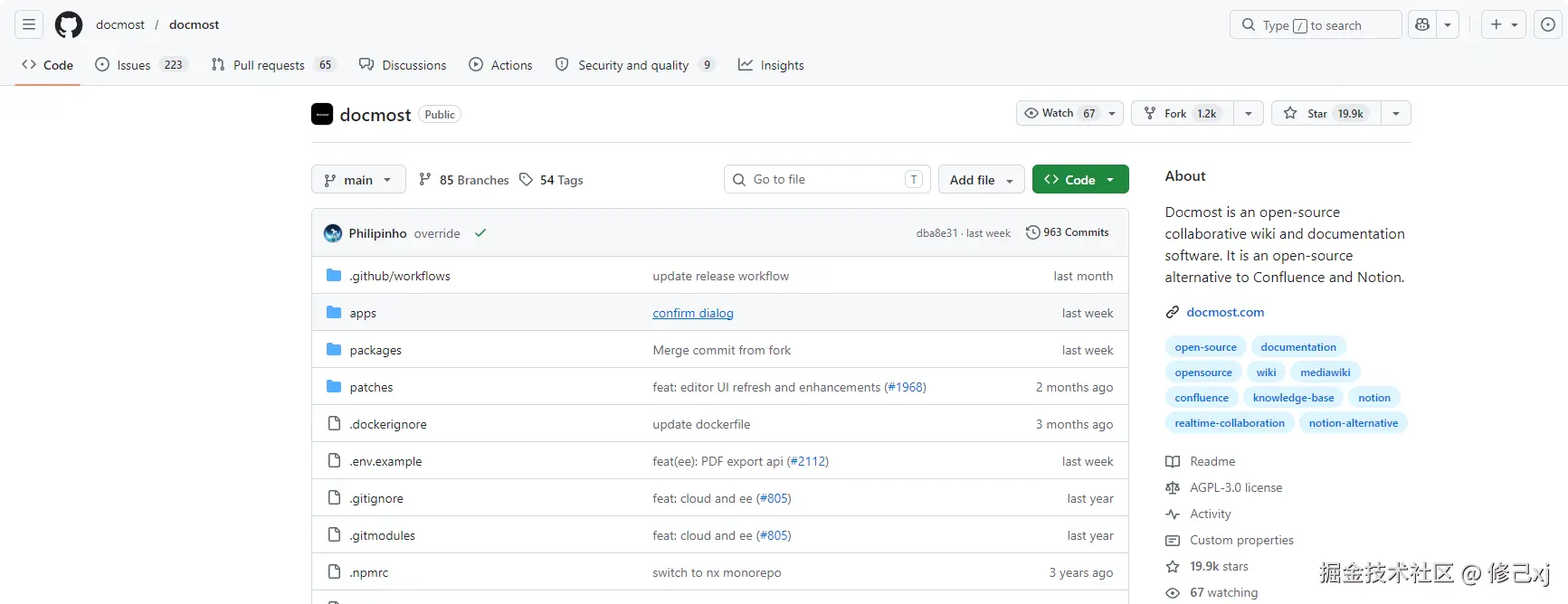Click the GitHub logo icon
Viewport: 1568px width, 604px height.
(69, 24)
